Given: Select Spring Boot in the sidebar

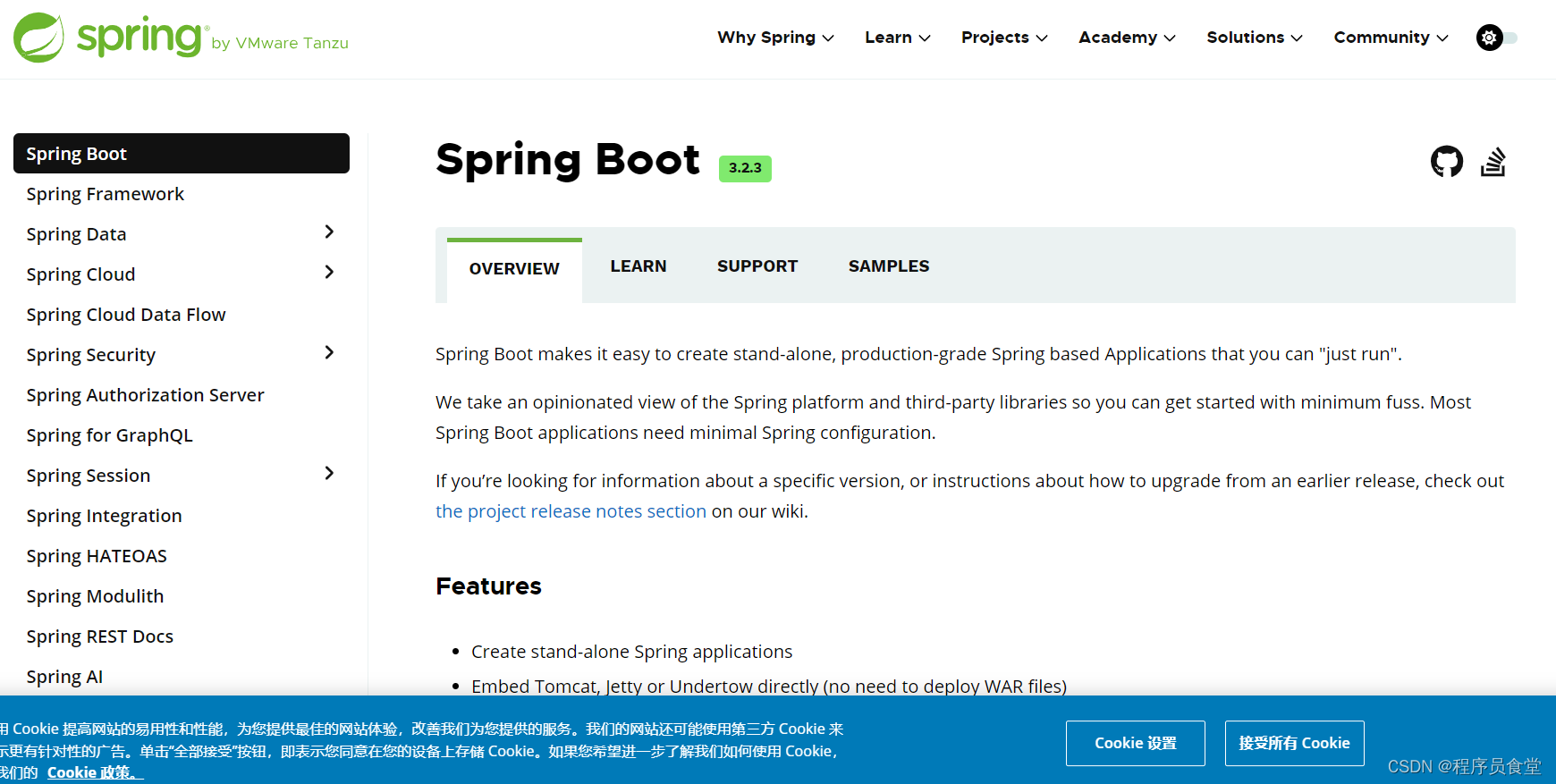Looking at the screenshot, I should [182, 154].
